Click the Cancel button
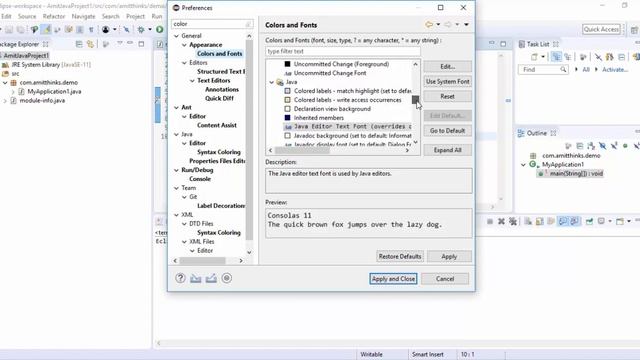This screenshot has height=360, width=640. tap(445, 279)
